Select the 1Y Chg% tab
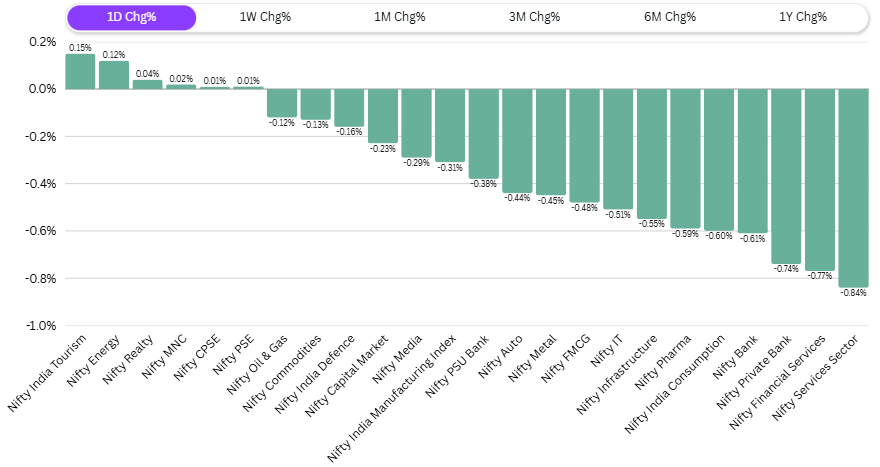Screen dimensions: 880x467 (x=803, y=17)
